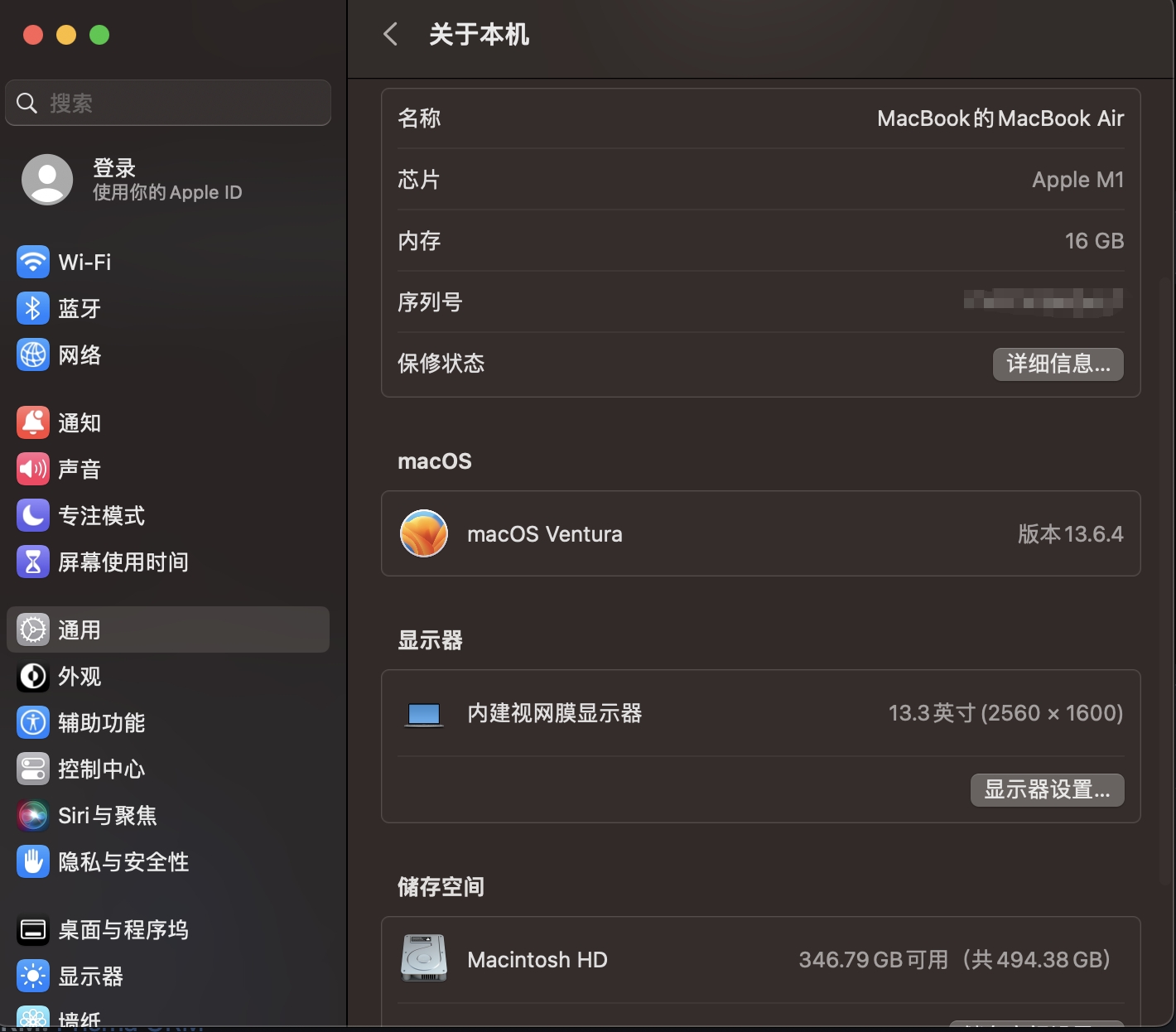Open 控制中心 settings

point(100,769)
